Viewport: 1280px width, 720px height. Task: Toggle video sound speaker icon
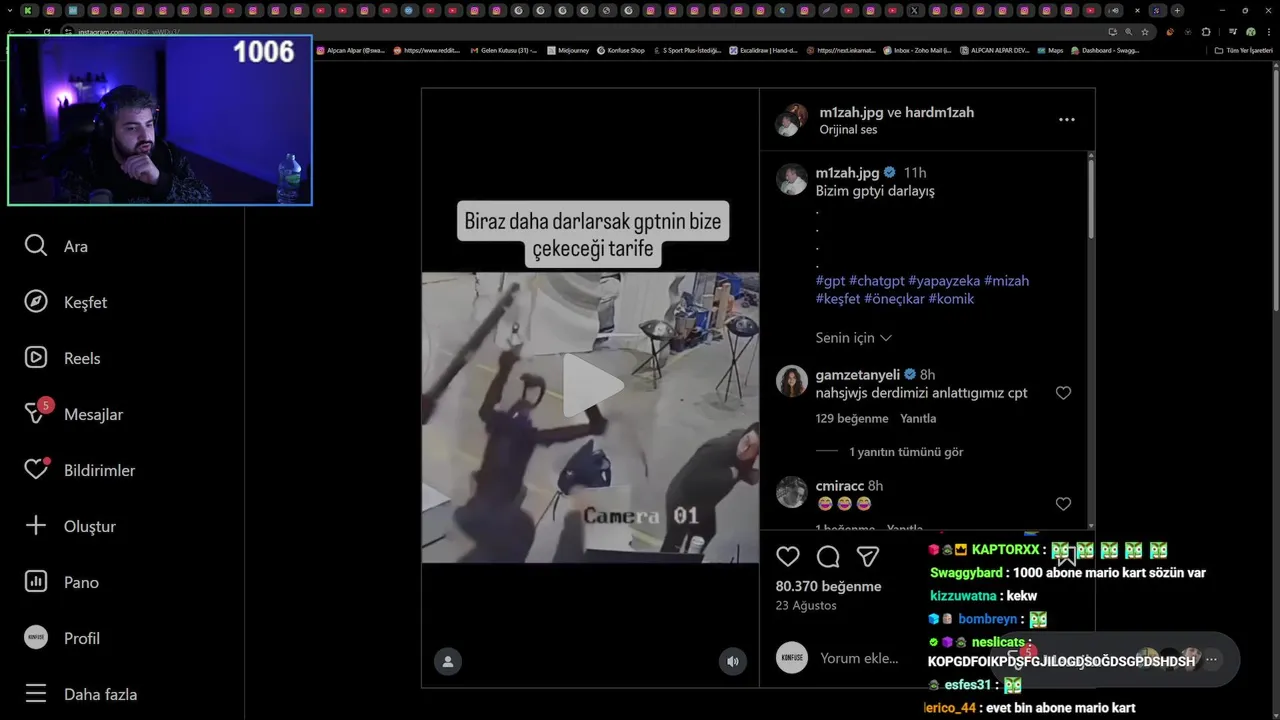(x=733, y=661)
